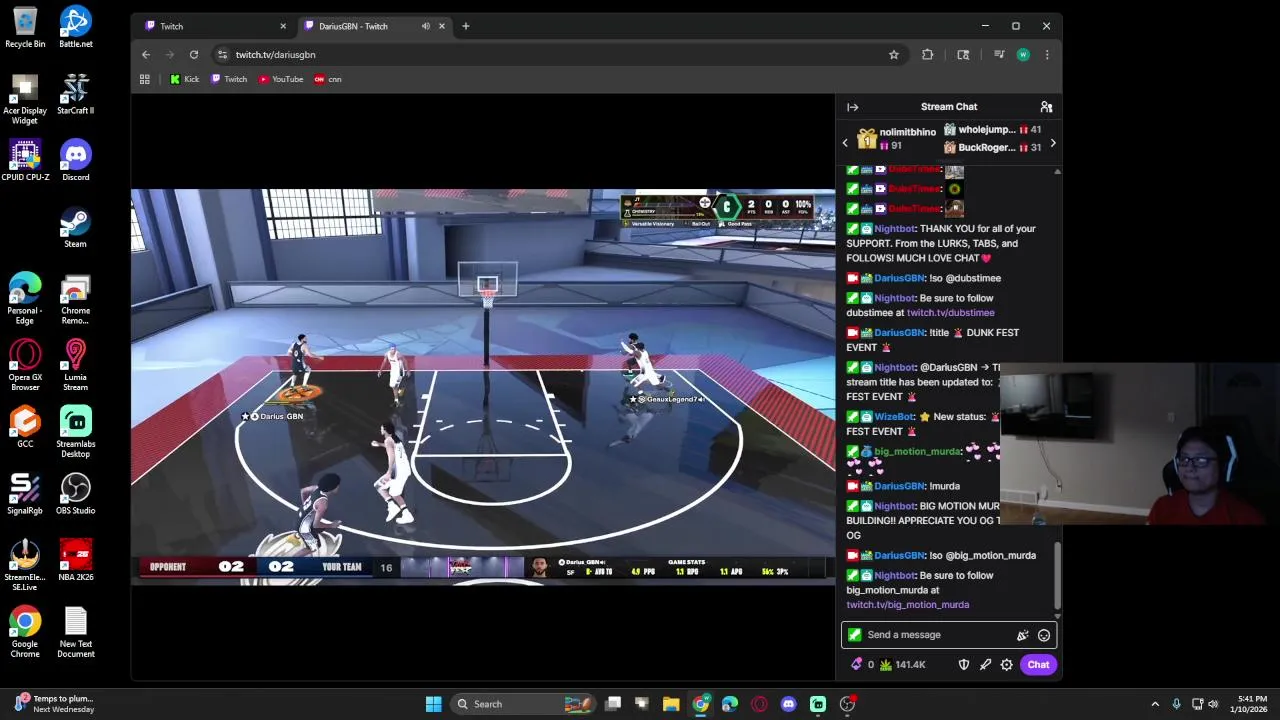Image resolution: width=1280 pixels, height=720 pixels.
Task: Go back in browser history
Action: (146, 55)
